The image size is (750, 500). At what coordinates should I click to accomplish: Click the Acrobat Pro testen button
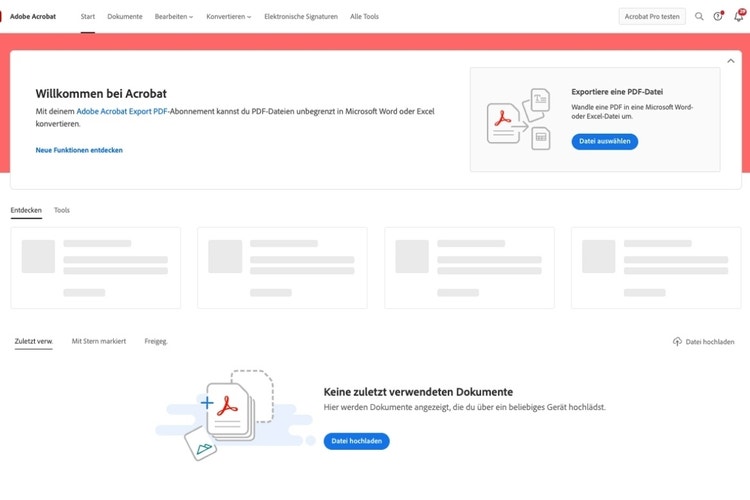[652, 16]
